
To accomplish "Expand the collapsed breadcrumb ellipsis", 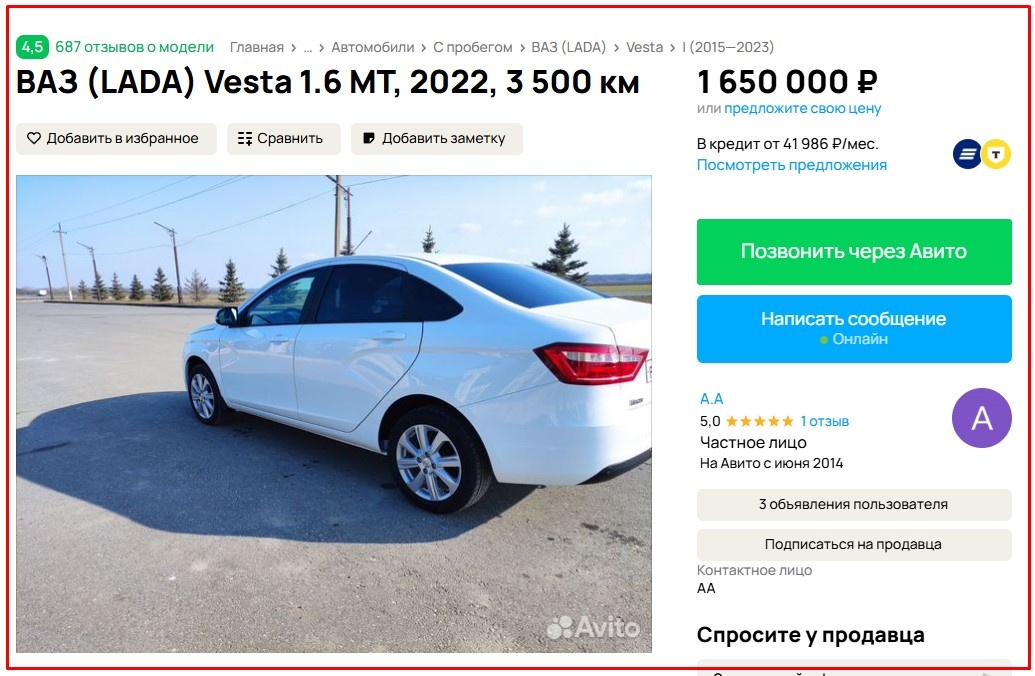I will pyautogui.click(x=308, y=48).
